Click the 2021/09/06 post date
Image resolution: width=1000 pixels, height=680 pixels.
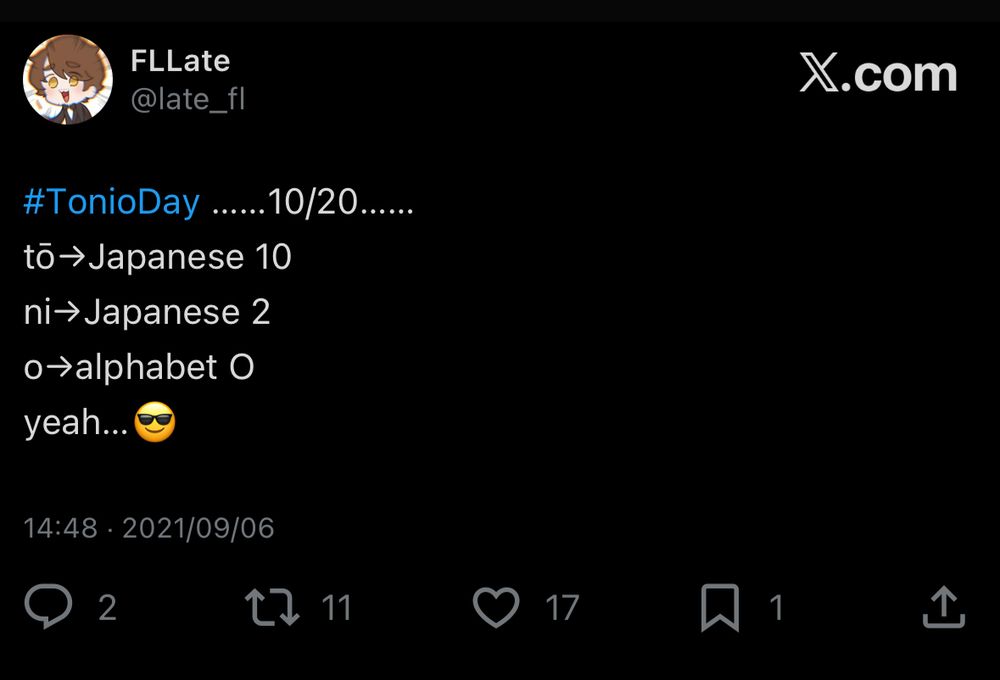click(x=198, y=528)
